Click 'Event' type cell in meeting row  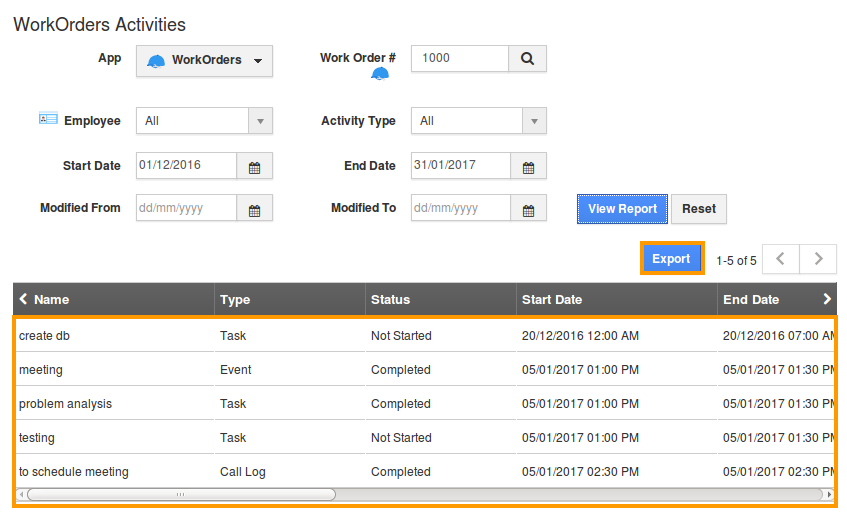236,370
